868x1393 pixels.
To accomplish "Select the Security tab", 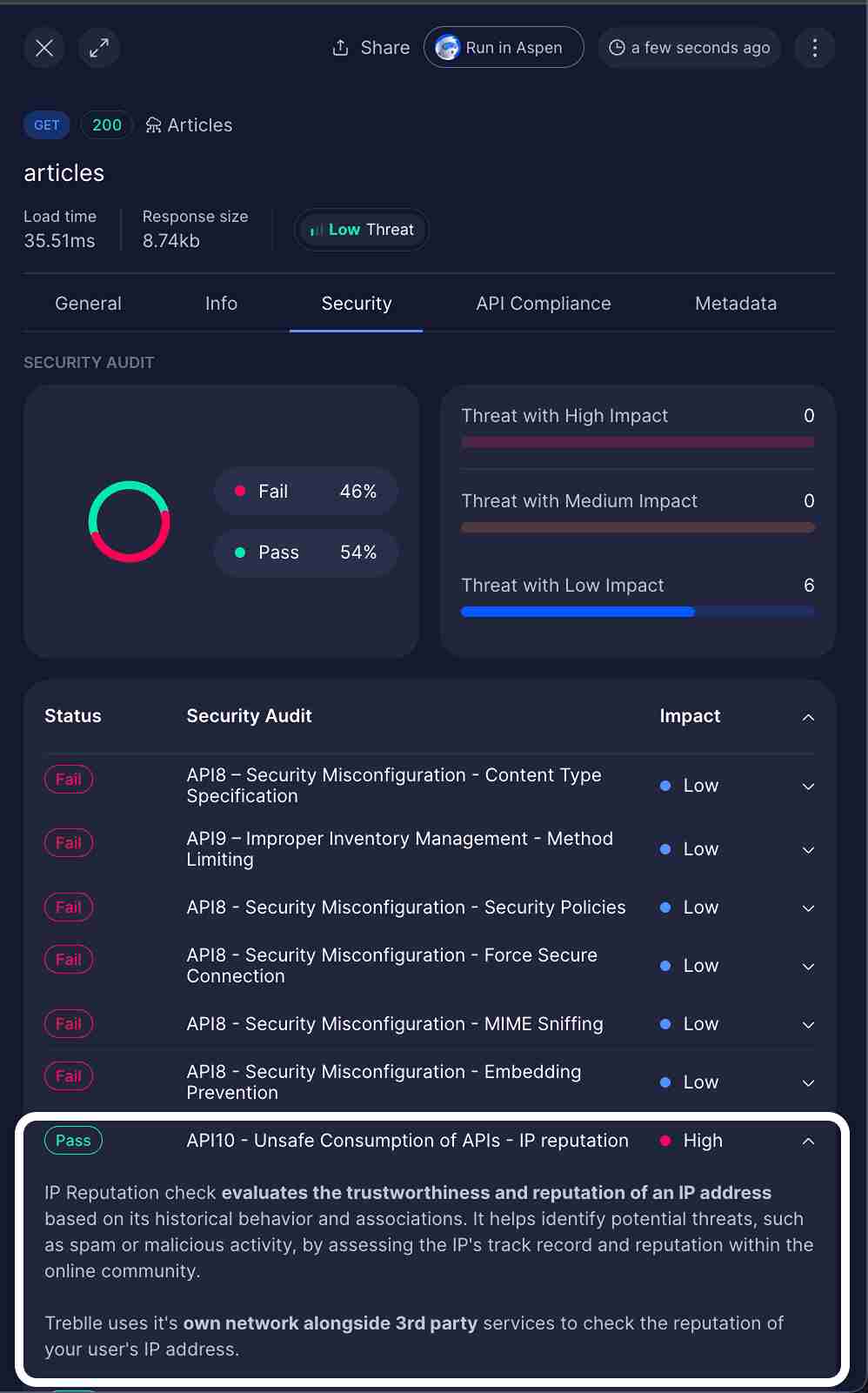I will coord(357,304).
